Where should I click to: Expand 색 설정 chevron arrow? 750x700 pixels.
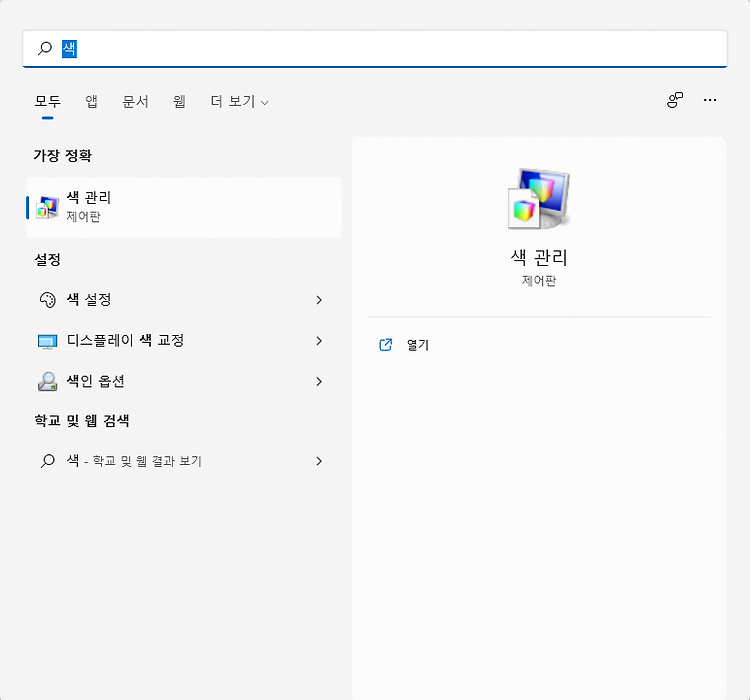(x=319, y=300)
